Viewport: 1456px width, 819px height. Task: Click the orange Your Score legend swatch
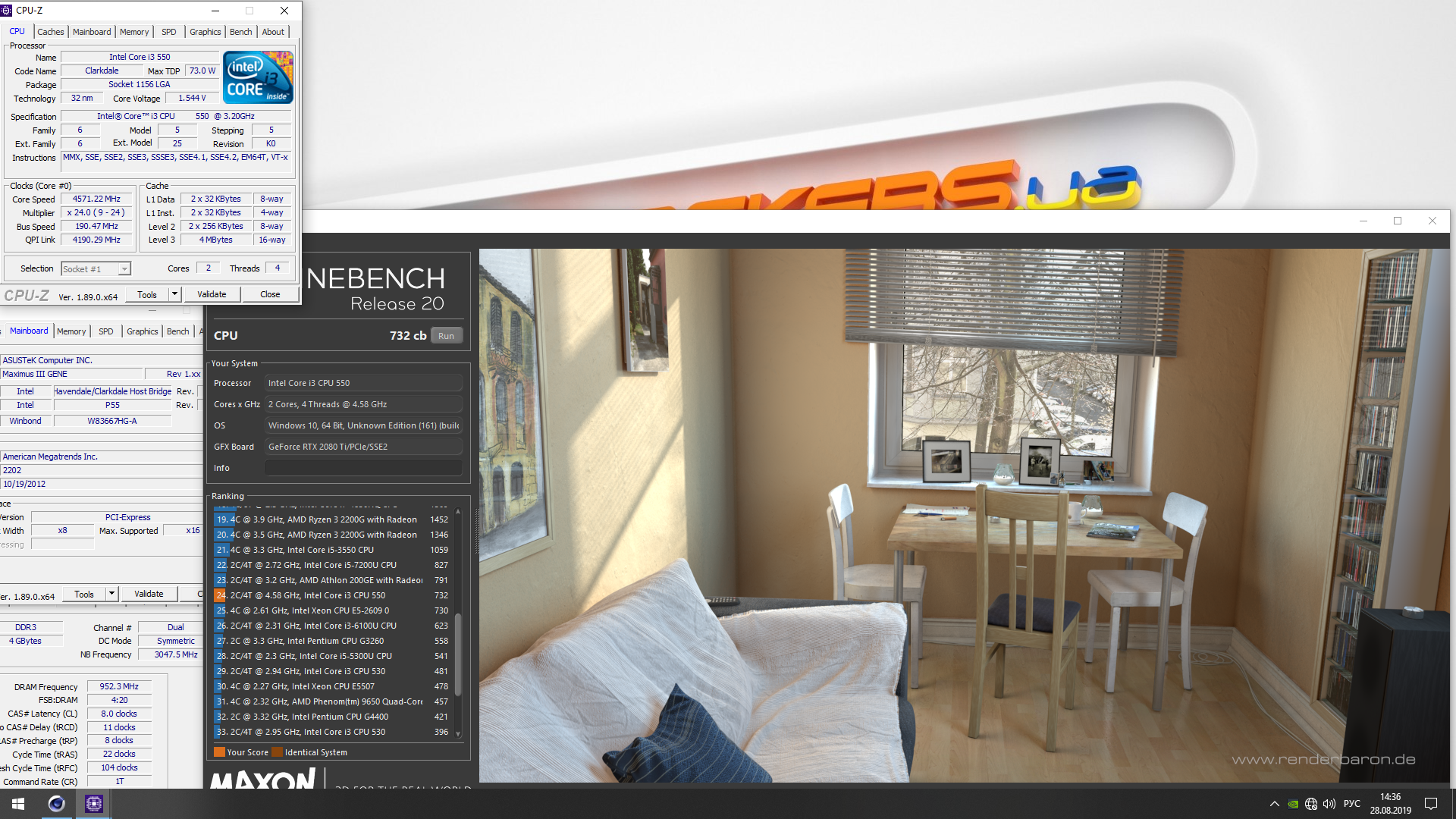click(219, 752)
